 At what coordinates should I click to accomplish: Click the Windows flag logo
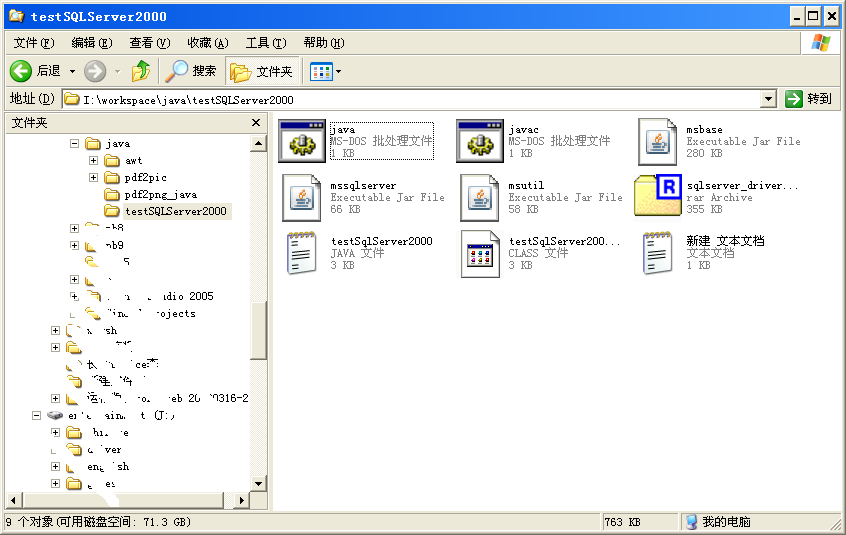(821, 43)
